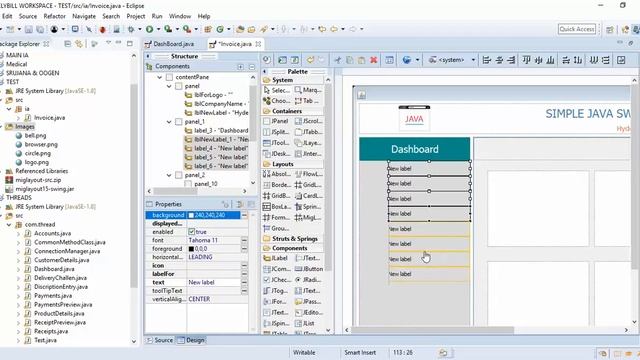
Task: Expand Accounts.java in Package Explorer
Action: (x=18, y=234)
